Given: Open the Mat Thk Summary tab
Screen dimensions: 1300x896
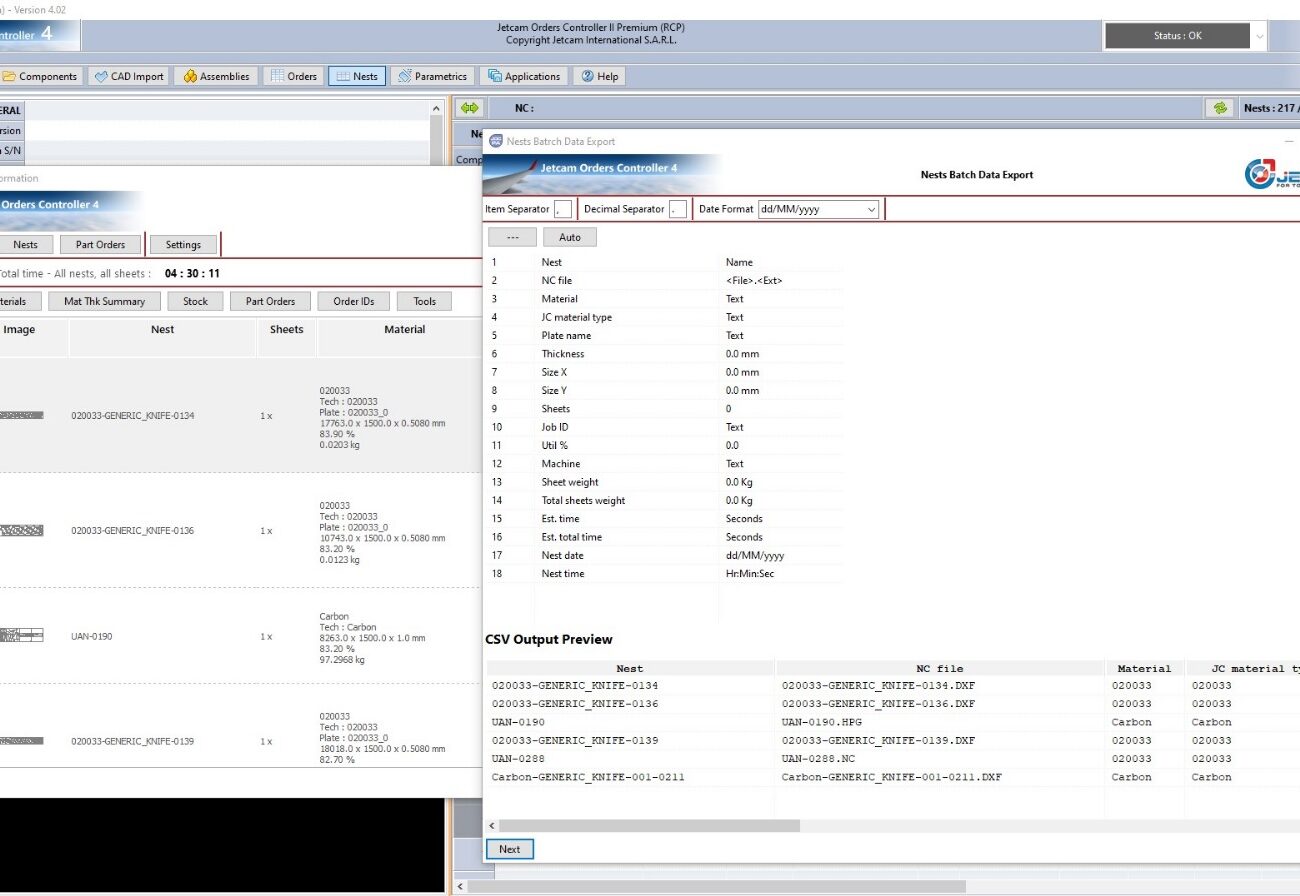Looking at the screenshot, I should click(x=104, y=301).
